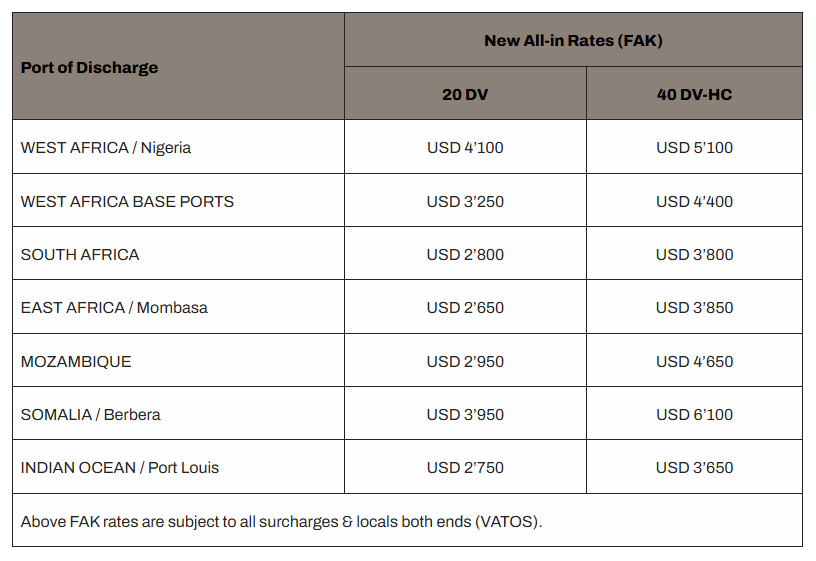Image resolution: width=816 pixels, height=561 pixels.
Task: Click the USD 6'100 rate cell
Action: coord(694,415)
